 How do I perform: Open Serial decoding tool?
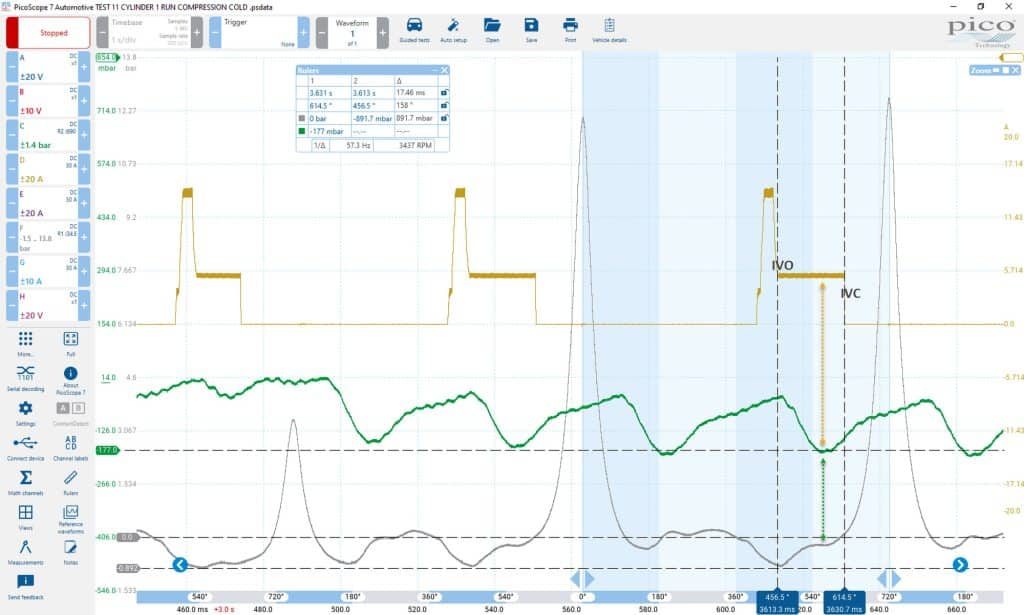click(x=25, y=378)
